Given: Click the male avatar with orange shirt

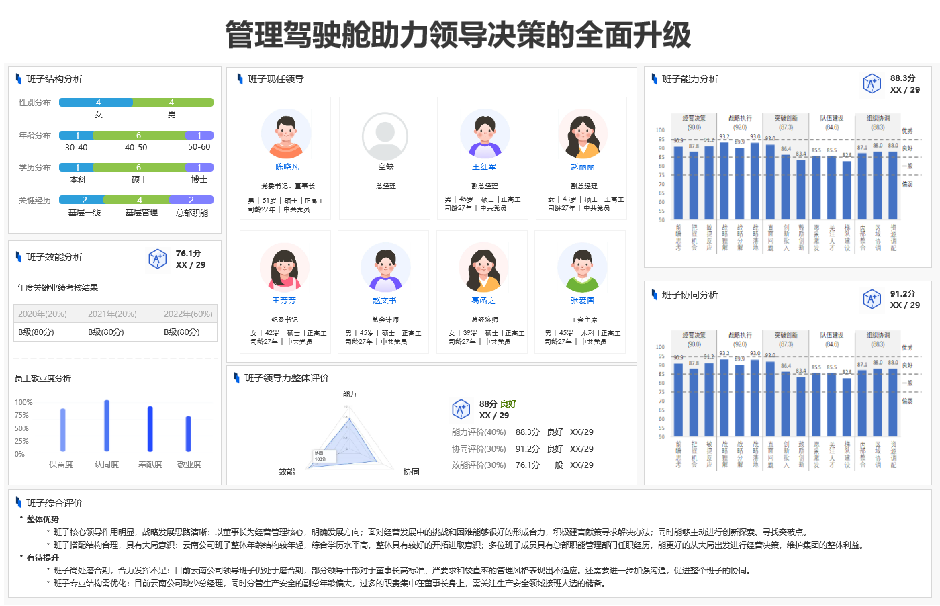Looking at the screenshot, I should tap(286, 131).
